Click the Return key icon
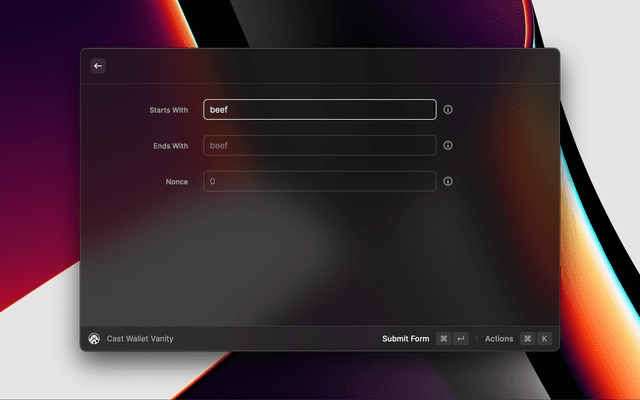 tap(461, 339)
